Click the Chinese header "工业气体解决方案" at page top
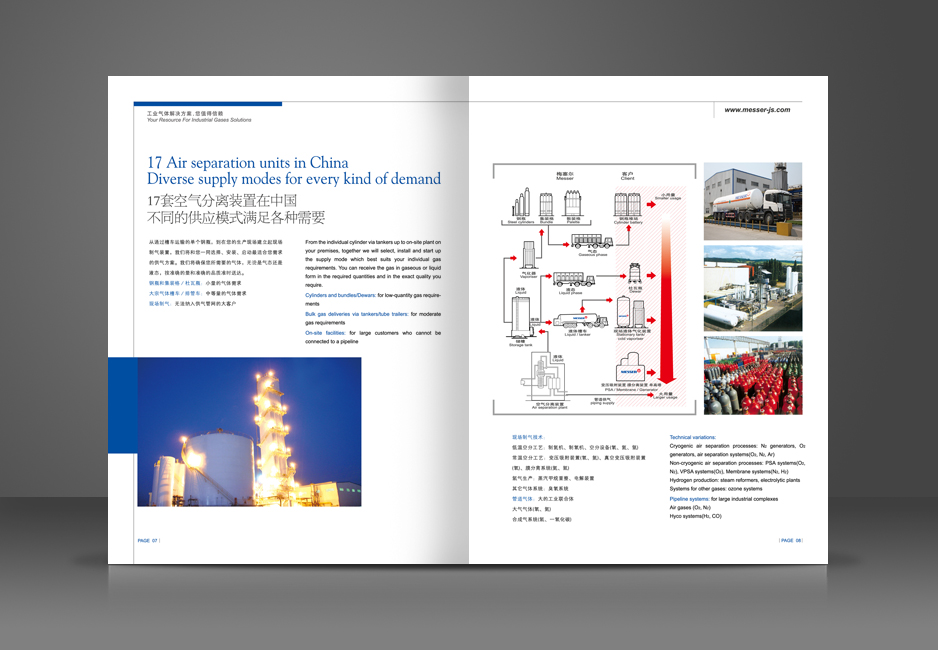The height and width of the screenshot is (650, 938). [168, 113]
